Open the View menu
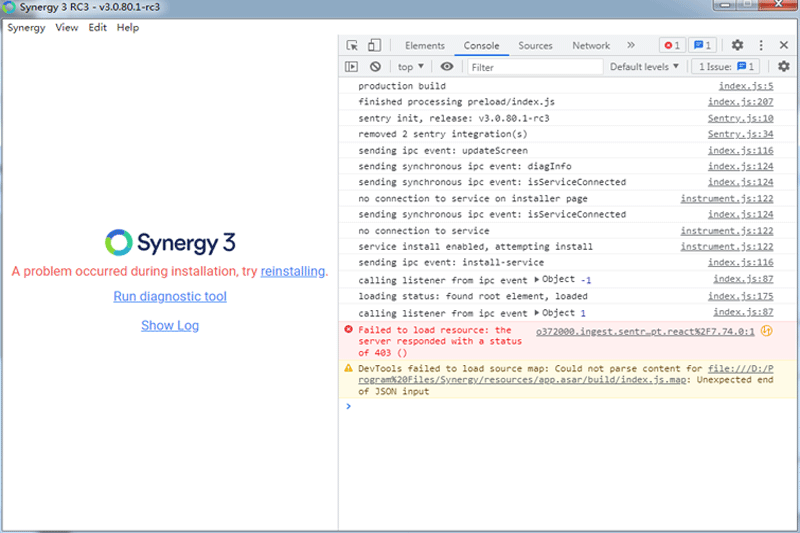Viewport: 800px width, 533px height. (67, 28)
